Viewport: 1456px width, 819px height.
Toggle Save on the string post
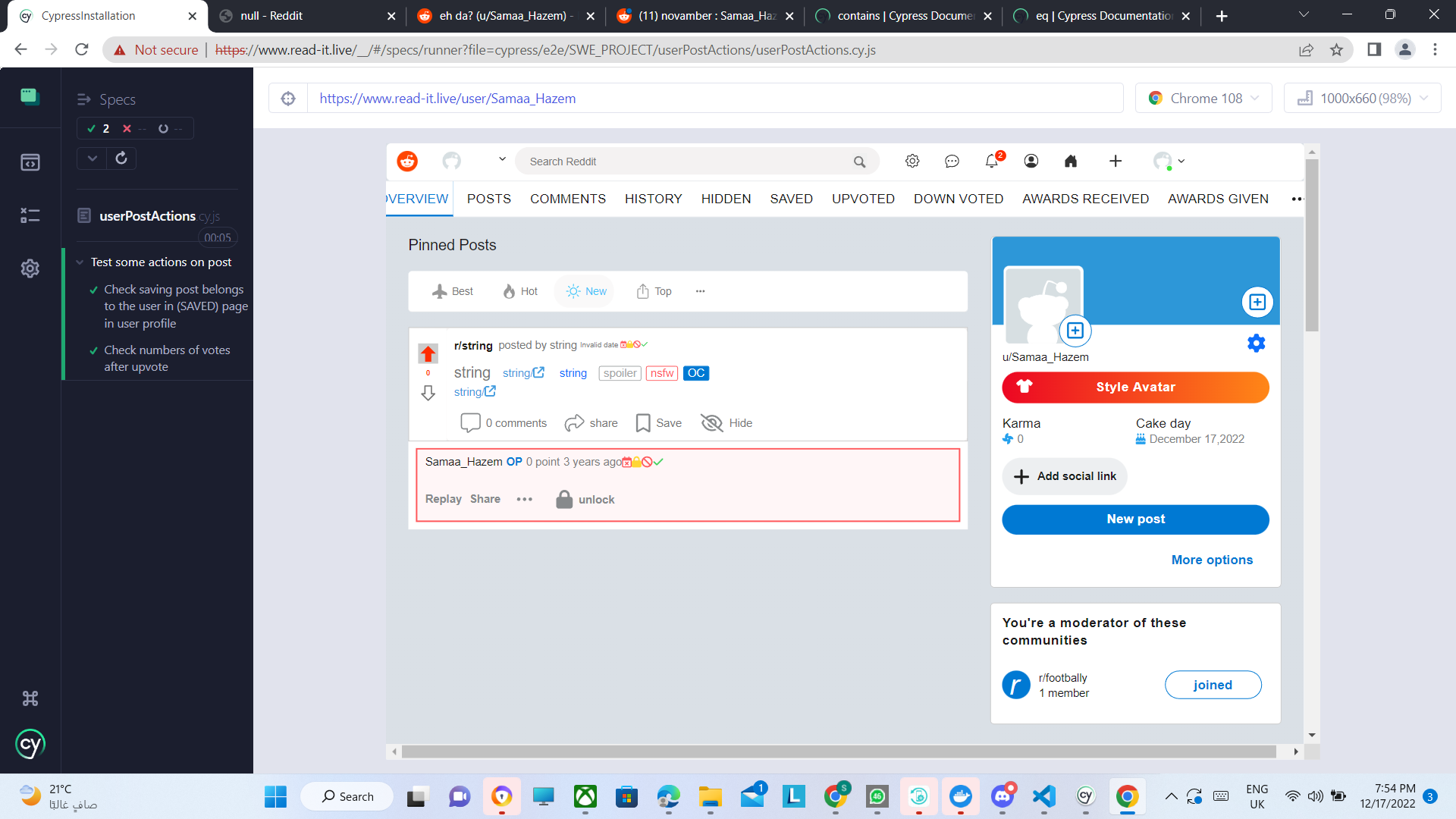click(658, 423)
